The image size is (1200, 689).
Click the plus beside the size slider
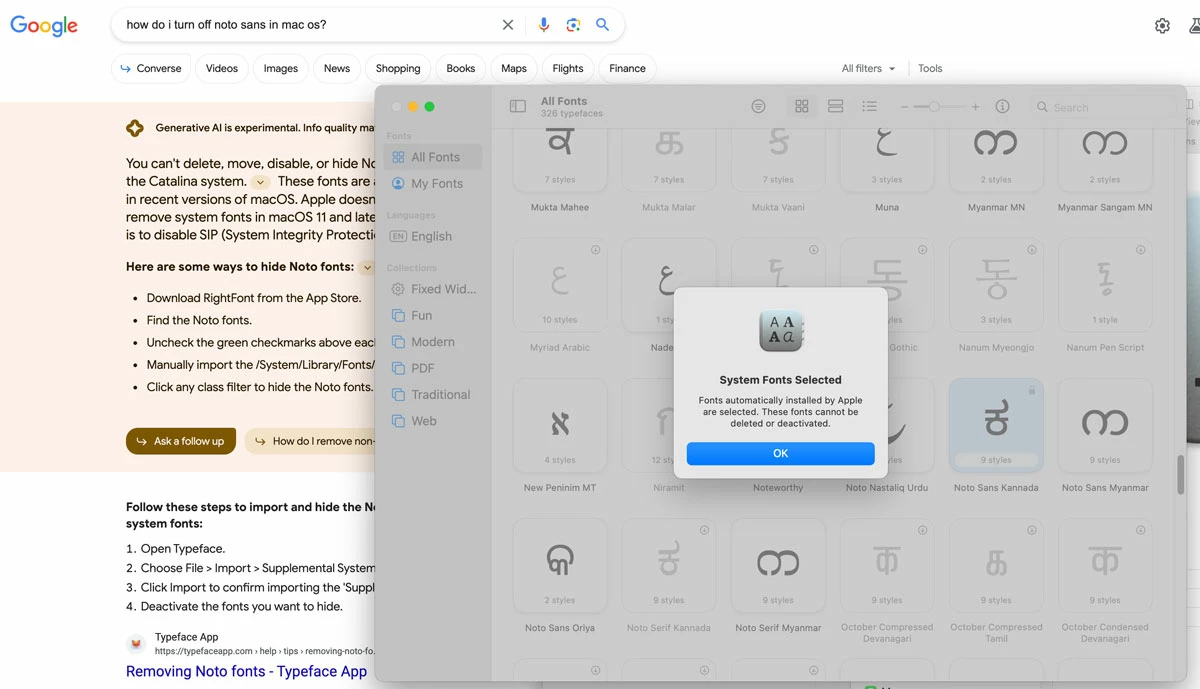(975, 107)
